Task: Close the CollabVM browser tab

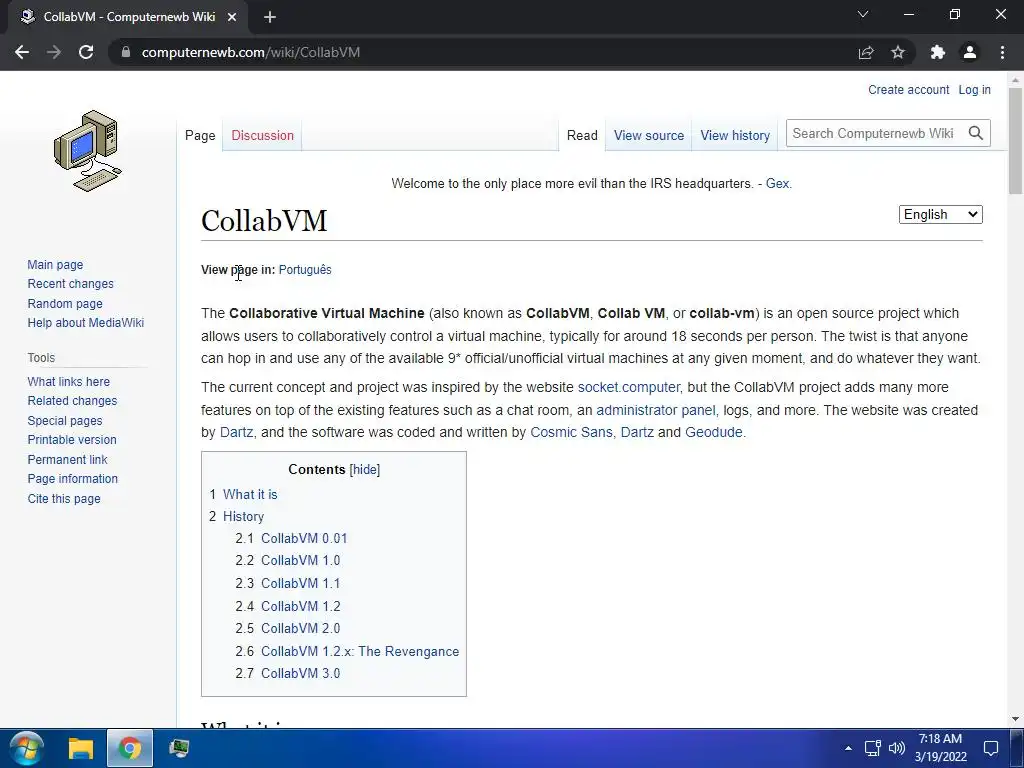Action: [x=232, y=17]
